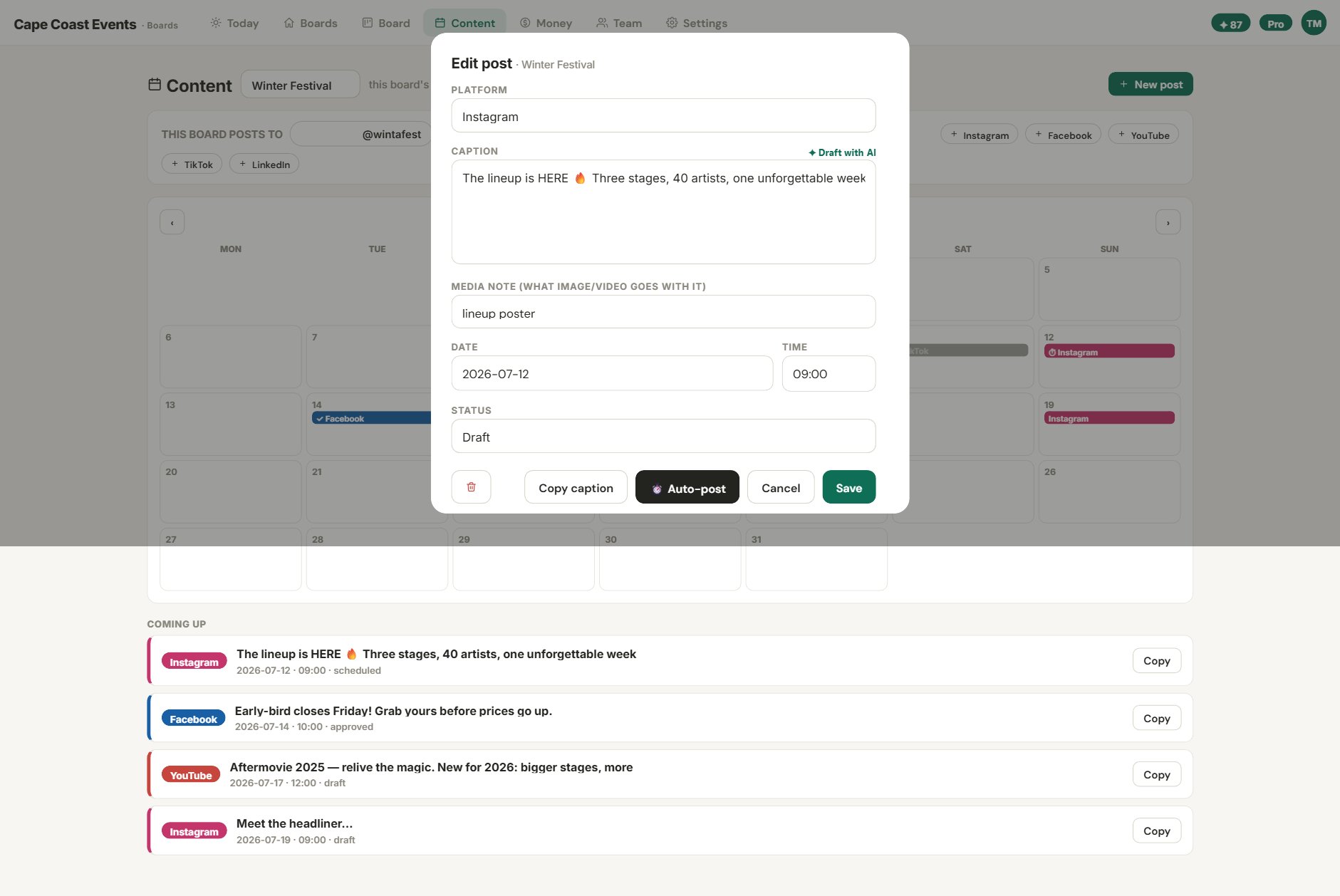Open the Status dropdown showing Draft
Image resolution: width=1340 pixels, height=896 pixels.
click(663, 437)
